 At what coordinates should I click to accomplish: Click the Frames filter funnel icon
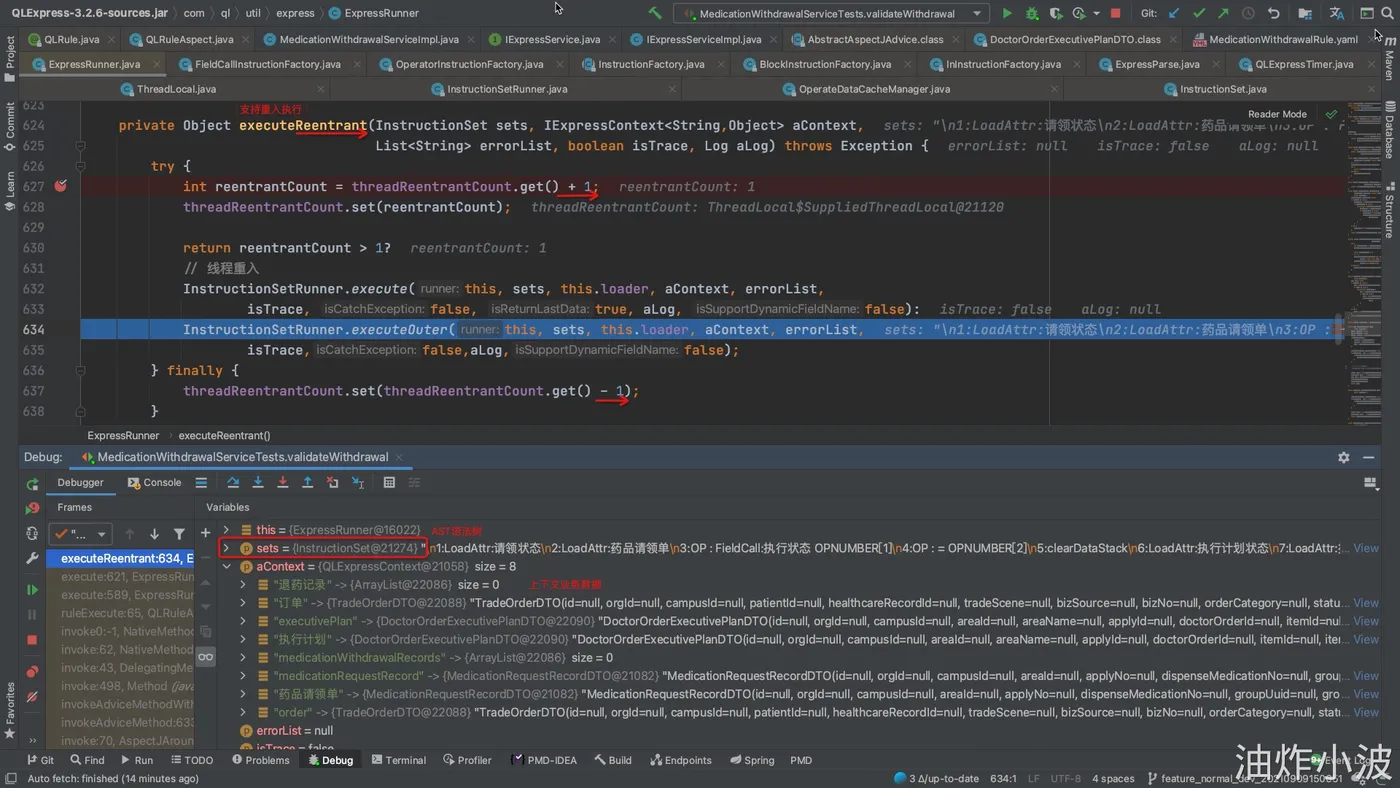pos(179,534)
